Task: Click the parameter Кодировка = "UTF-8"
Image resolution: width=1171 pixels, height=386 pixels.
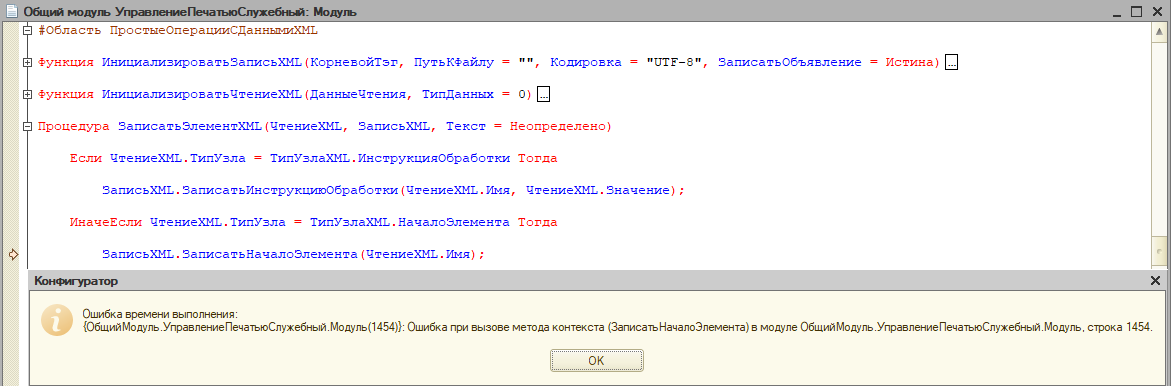Action: 627,63
